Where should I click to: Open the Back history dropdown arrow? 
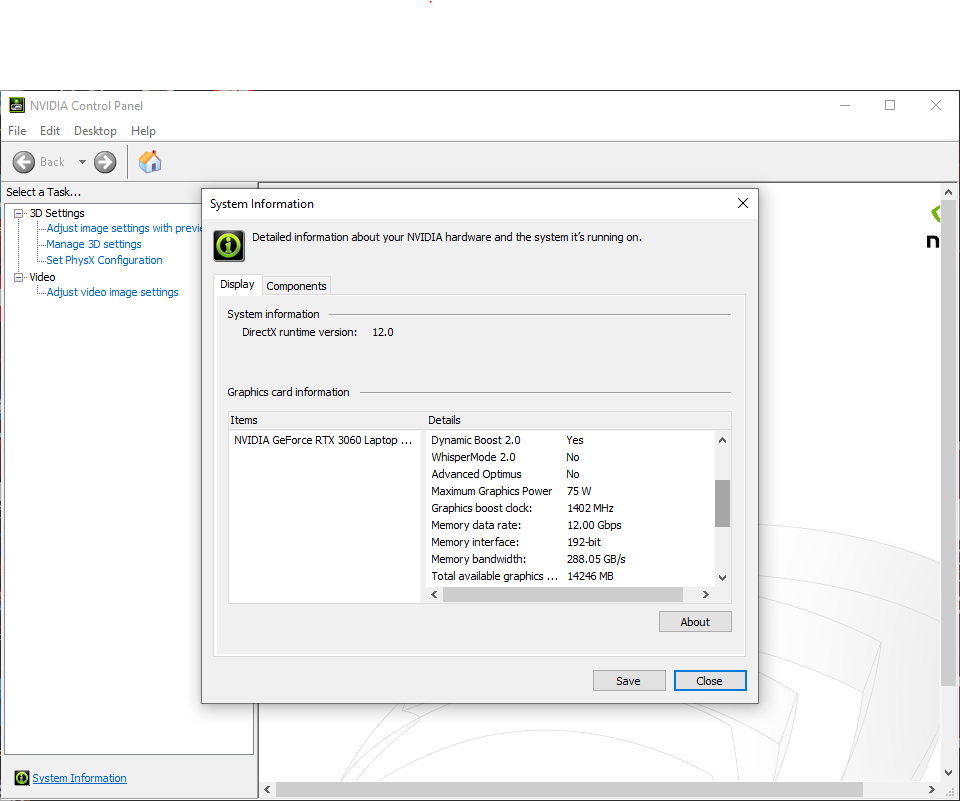pos(82,162)
